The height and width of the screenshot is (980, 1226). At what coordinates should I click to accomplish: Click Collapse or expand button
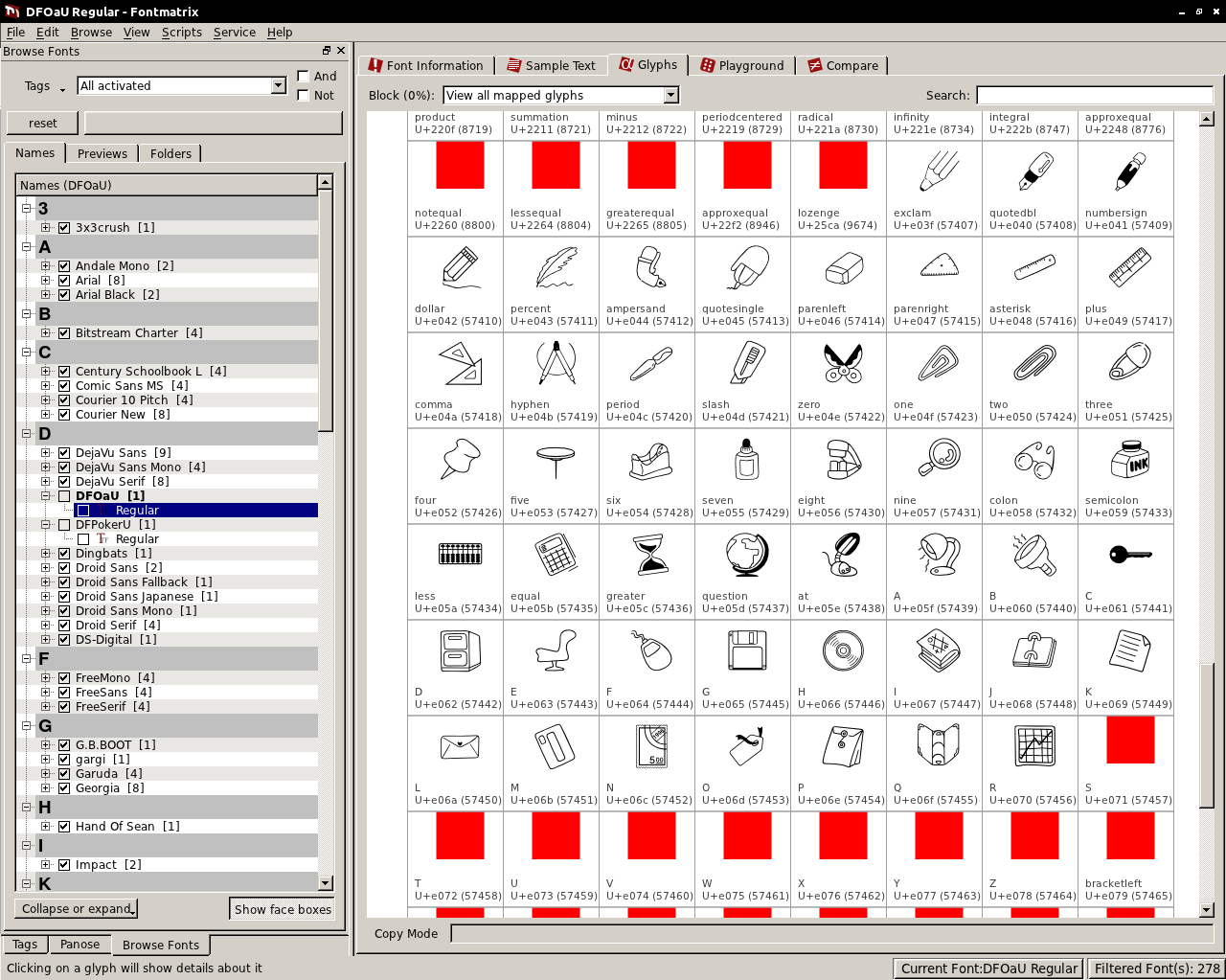point(77,908)
